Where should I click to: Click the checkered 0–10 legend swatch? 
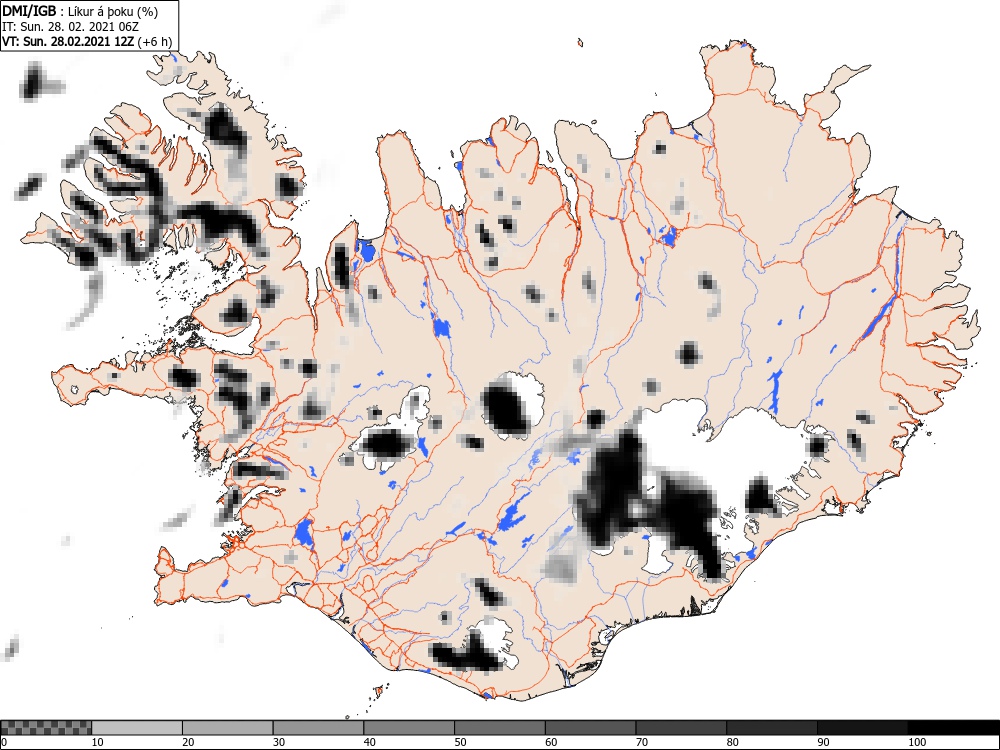[x=46, y=728]
